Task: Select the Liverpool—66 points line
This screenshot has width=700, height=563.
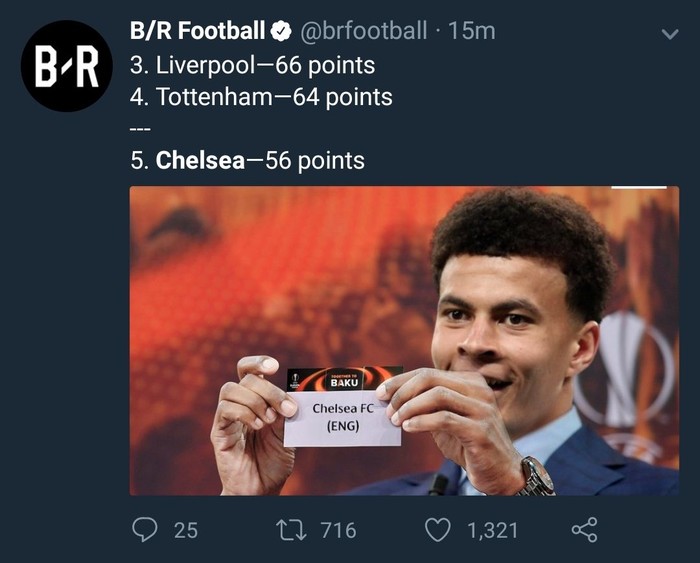Action: (x=253, y=65)
